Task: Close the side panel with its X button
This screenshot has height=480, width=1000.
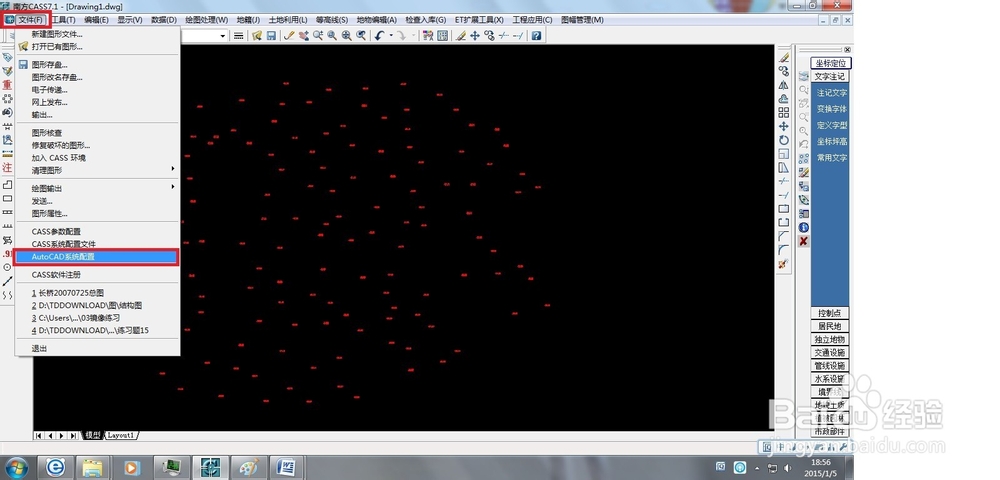Action: tap(847, 50)
